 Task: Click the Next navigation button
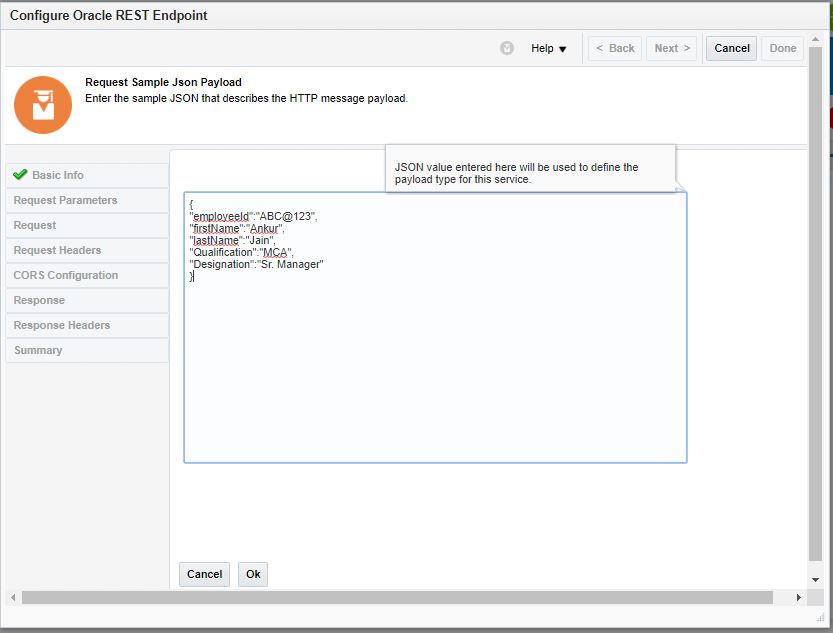672,48
